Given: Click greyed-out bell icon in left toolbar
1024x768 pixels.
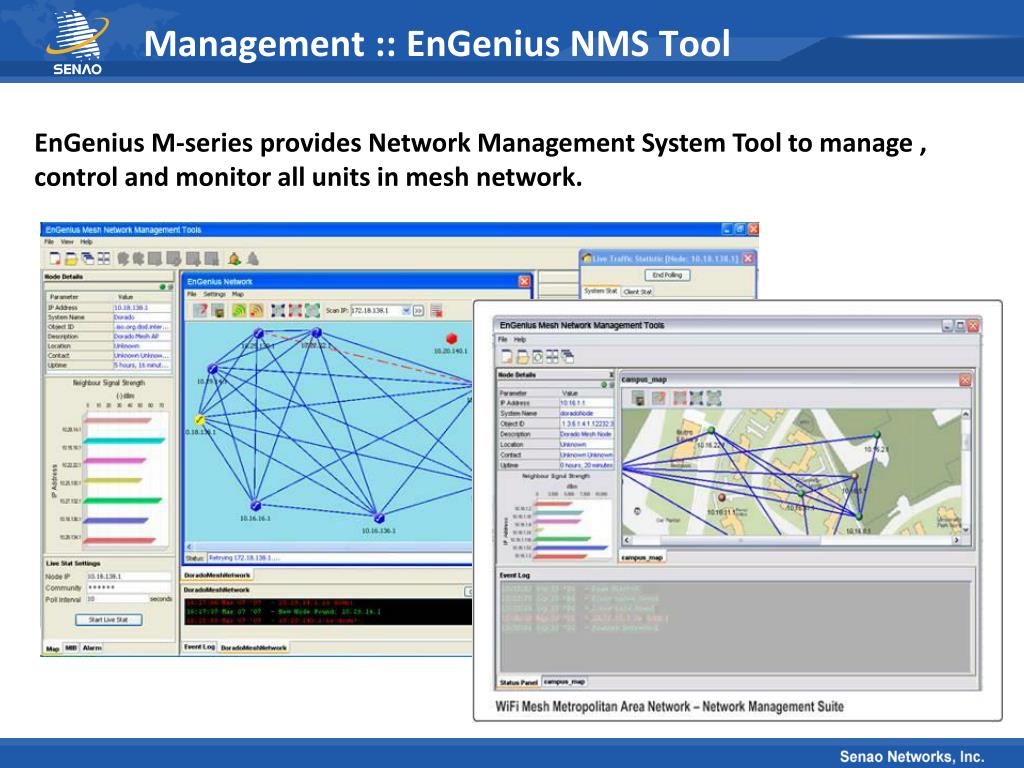Looking at the screenshot, I should [253, 259].
